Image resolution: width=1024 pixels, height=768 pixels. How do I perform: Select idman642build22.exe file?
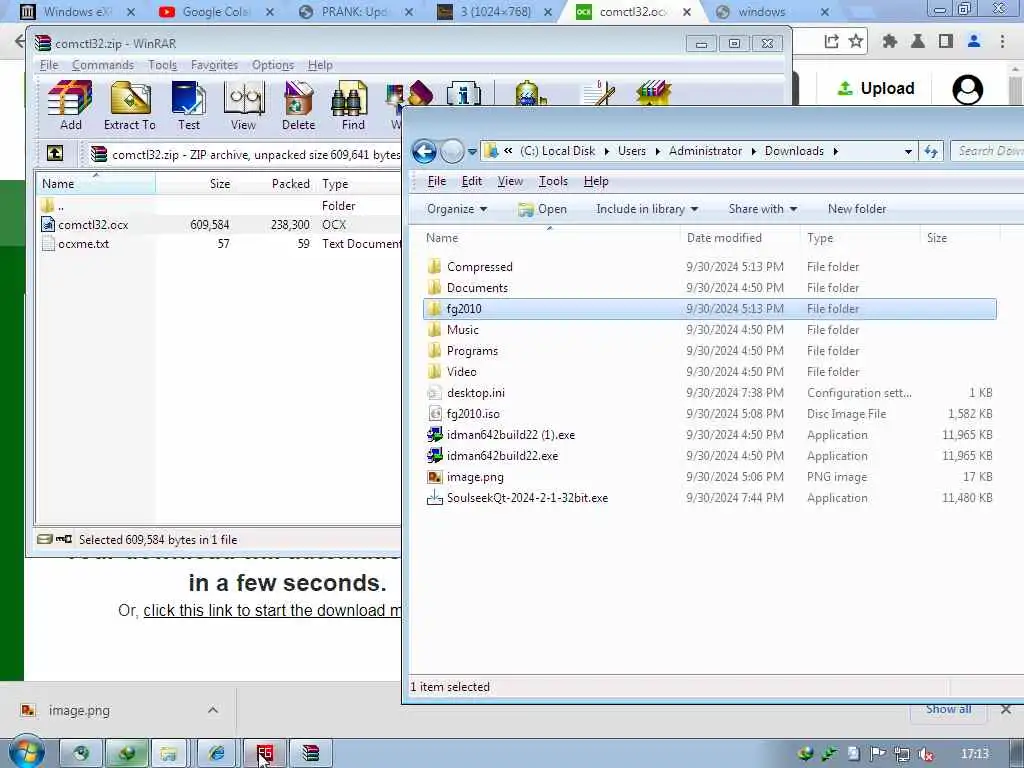point(709,456)
